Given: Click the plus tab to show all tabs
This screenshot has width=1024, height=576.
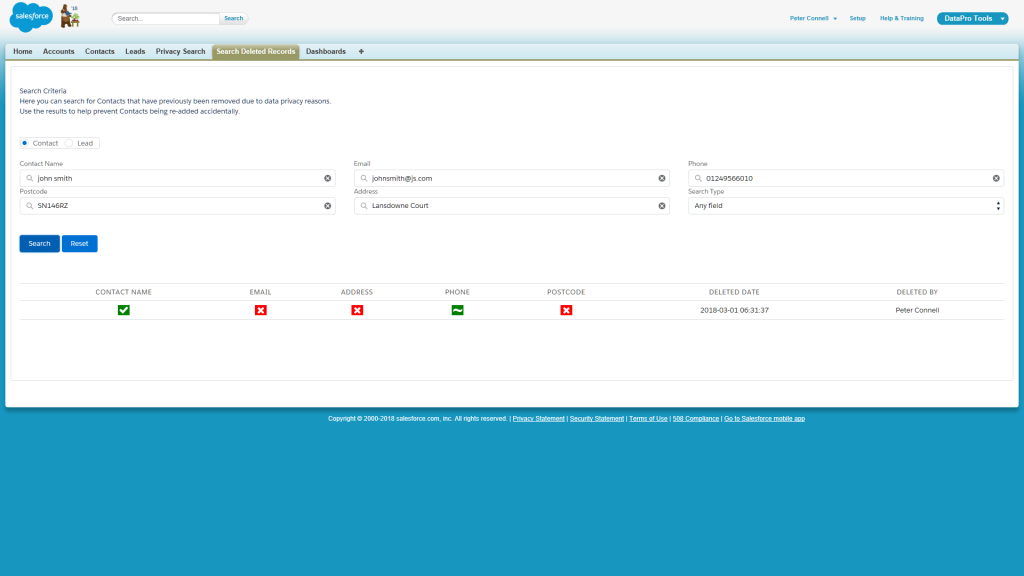Looking at the screenshot, I should tap(361, 51).
